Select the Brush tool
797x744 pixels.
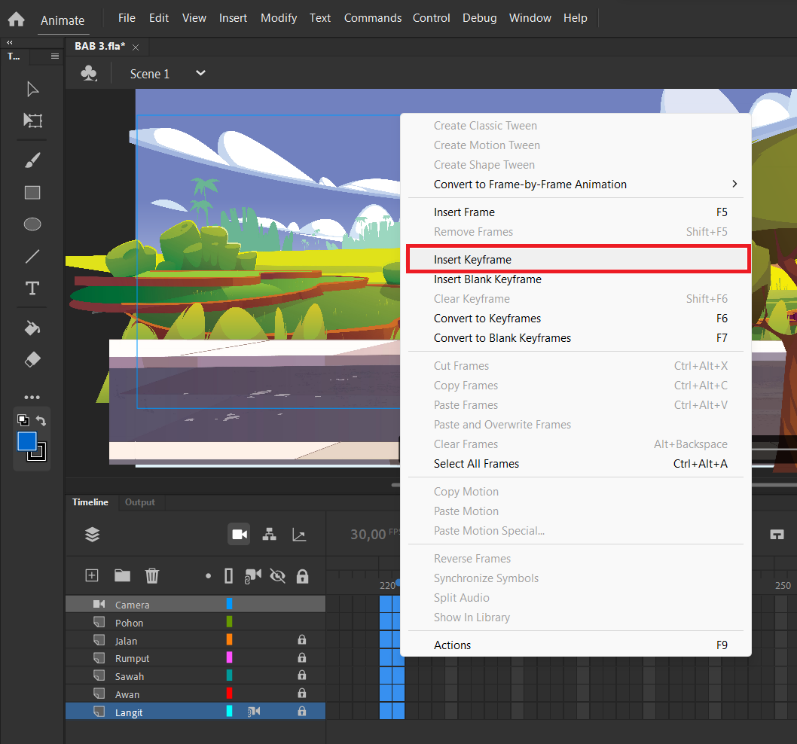click(33, 161)
